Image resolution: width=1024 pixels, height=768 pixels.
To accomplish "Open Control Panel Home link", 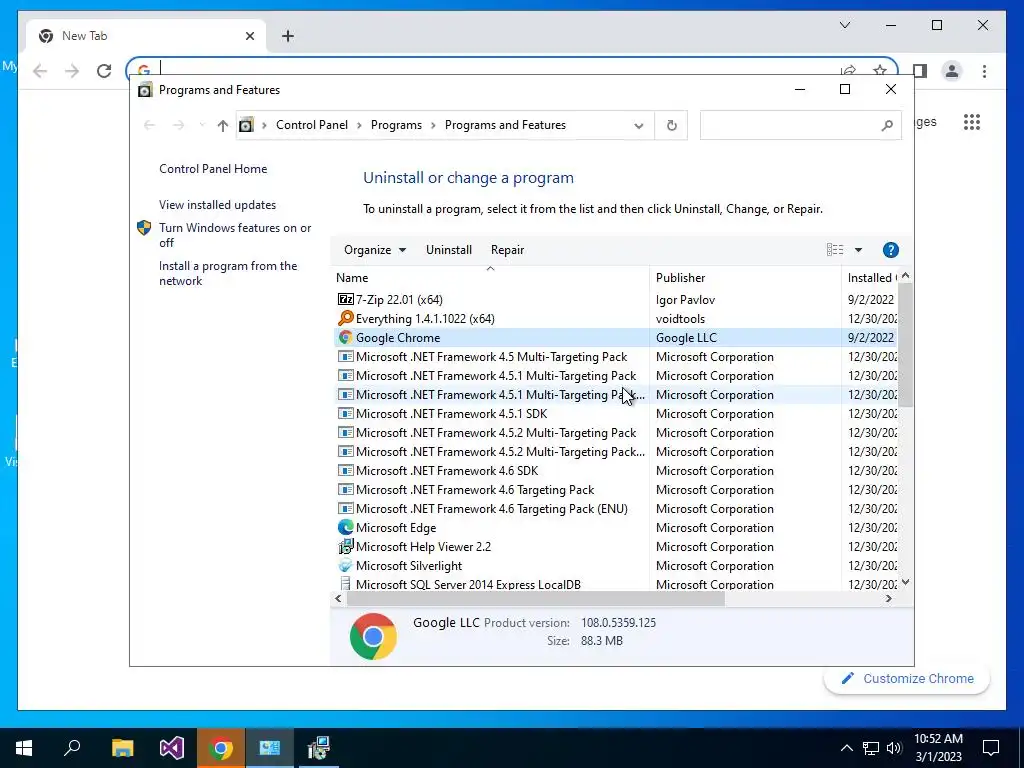I will (x=213, y=169).
